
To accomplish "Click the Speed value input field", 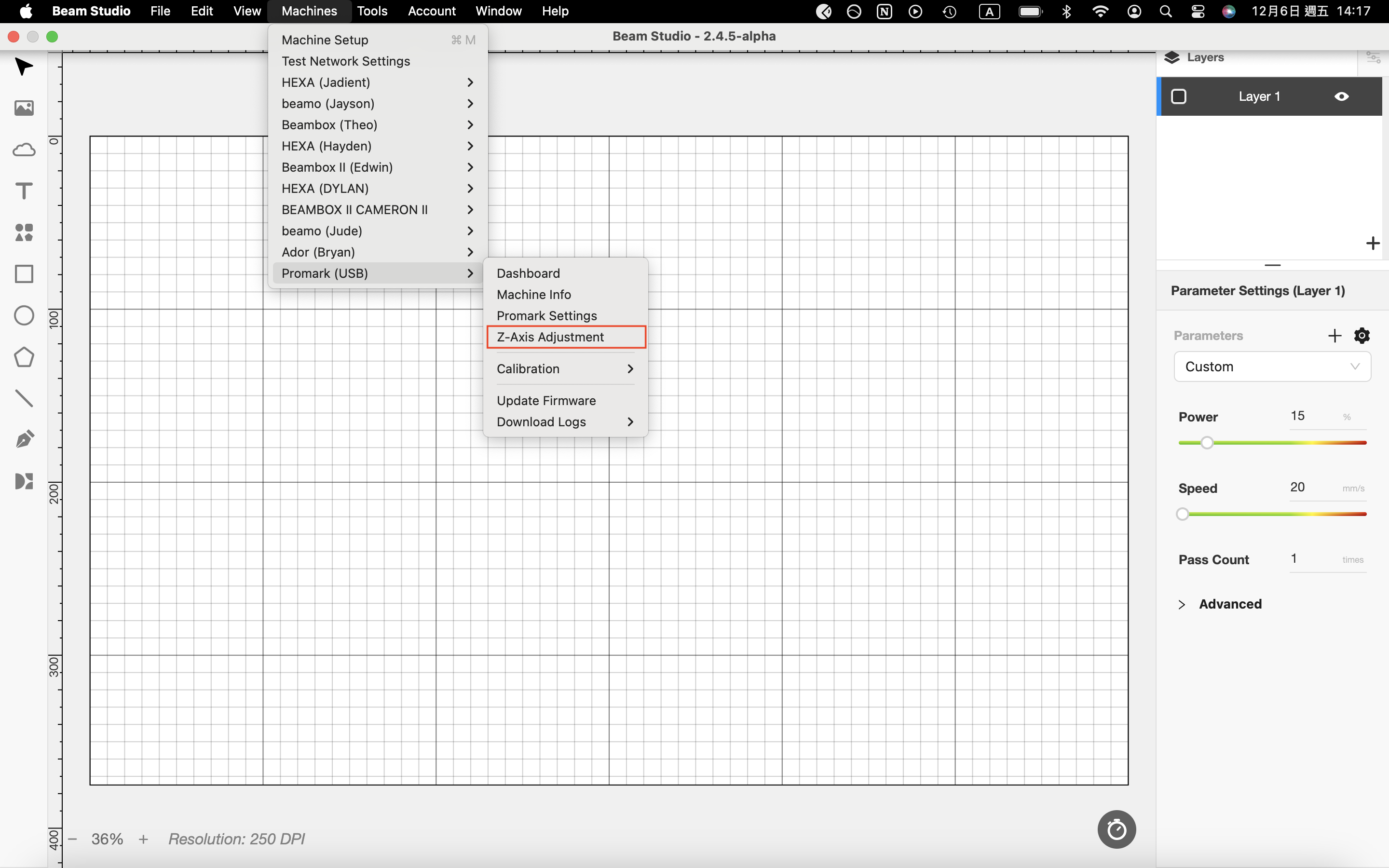I will 1327,488.
